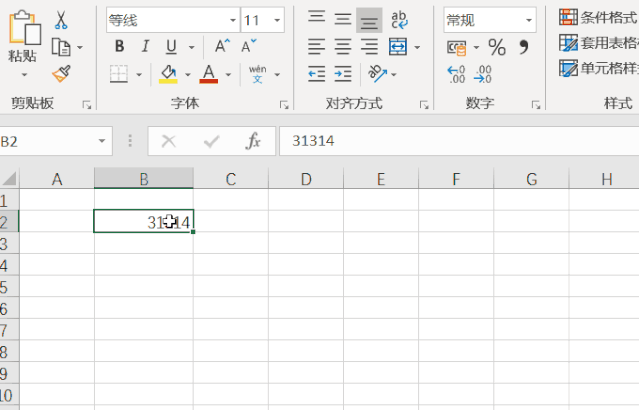The image size is (639, 410).
Task: Cut selection with the scissors icon
Action: 61,20
